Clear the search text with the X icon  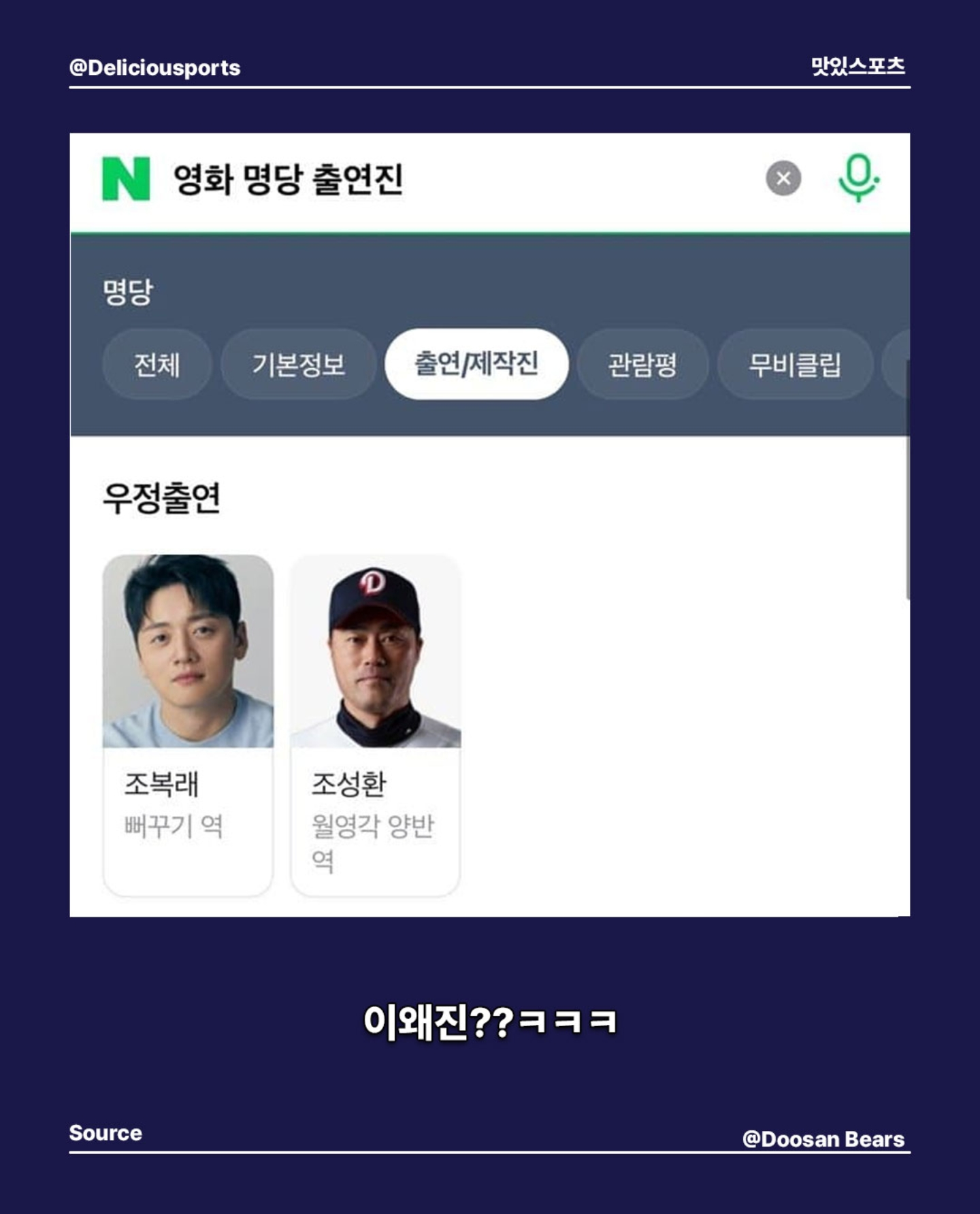783,178
